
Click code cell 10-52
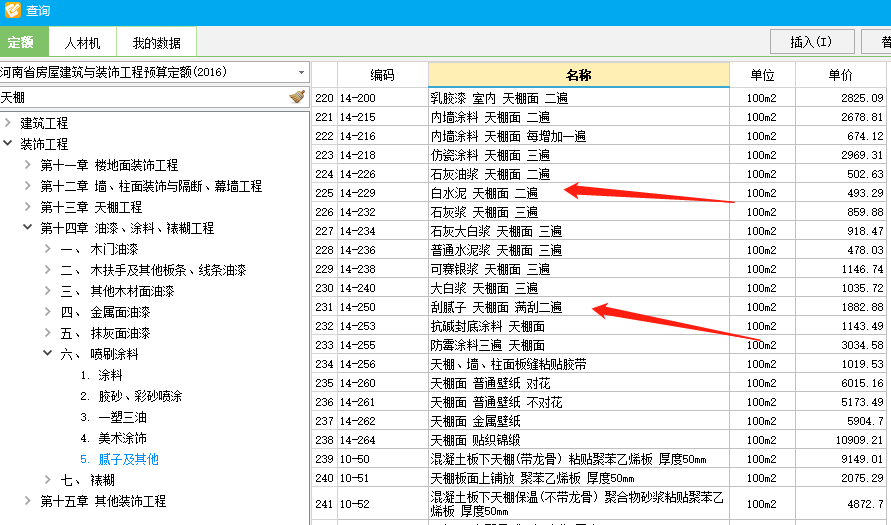tap(382, 504)
